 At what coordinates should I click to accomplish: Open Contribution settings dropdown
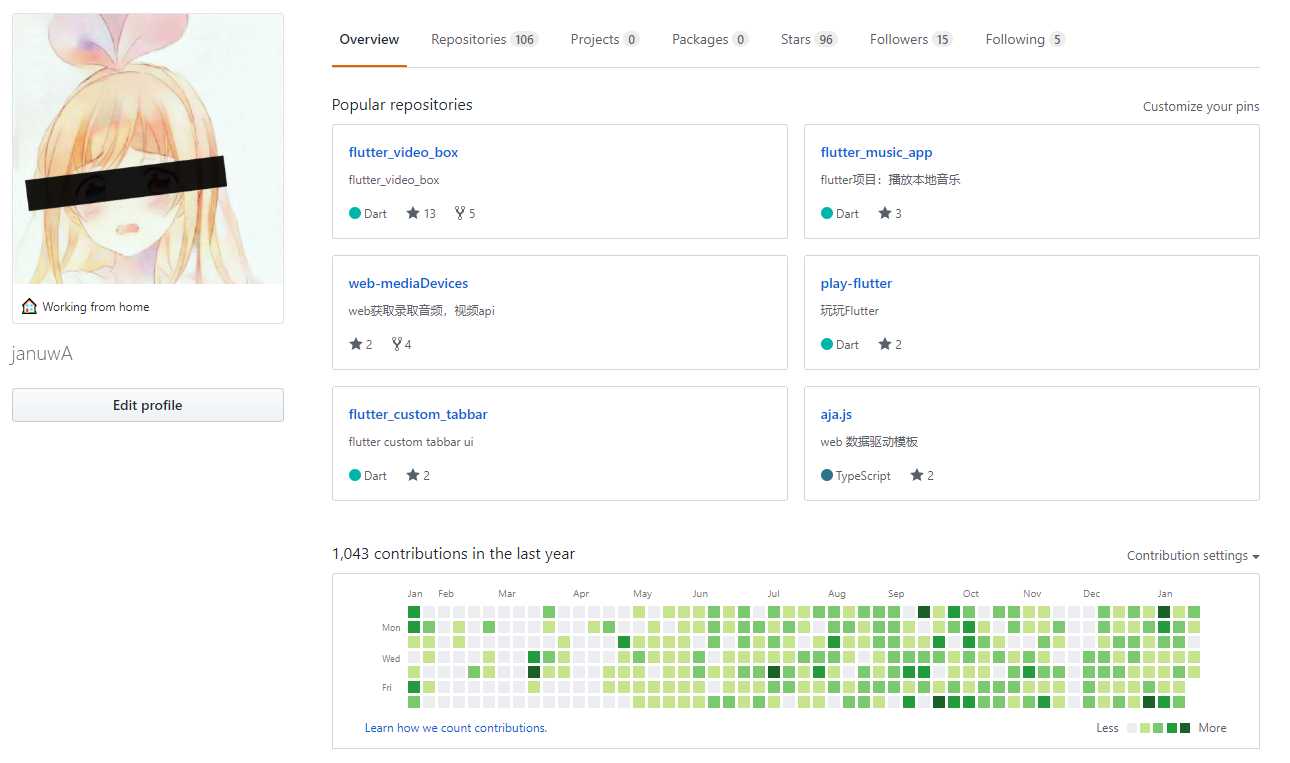[x=1193, y=556]
